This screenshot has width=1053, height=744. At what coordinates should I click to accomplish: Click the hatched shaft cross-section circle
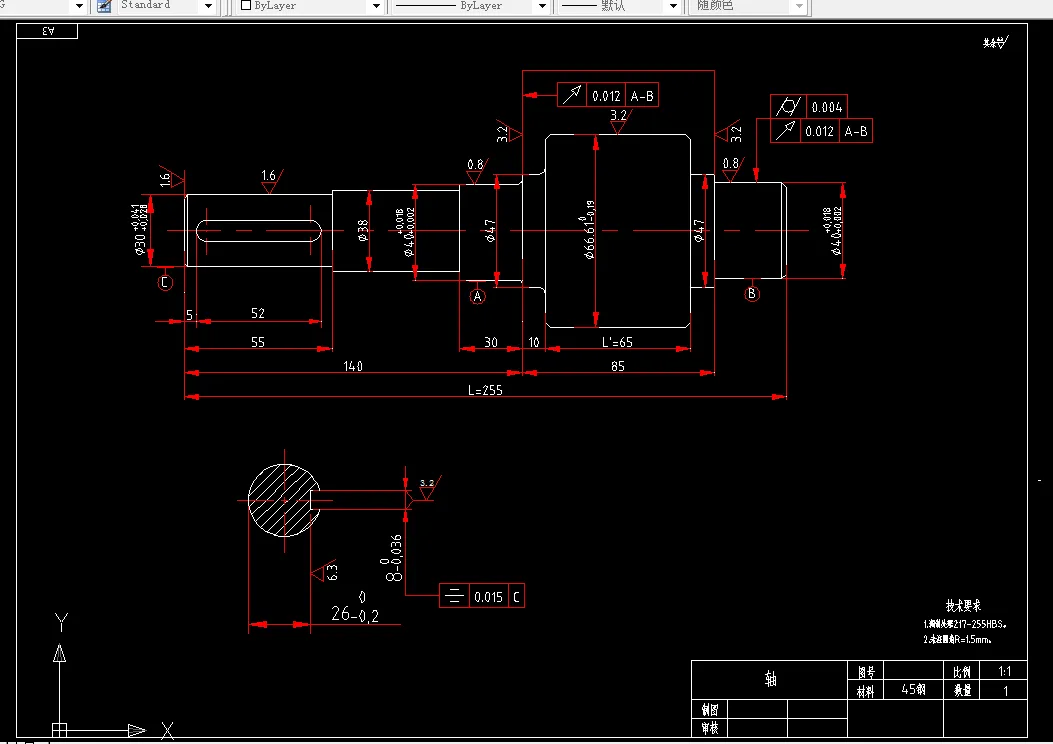[x=284, y=500]
